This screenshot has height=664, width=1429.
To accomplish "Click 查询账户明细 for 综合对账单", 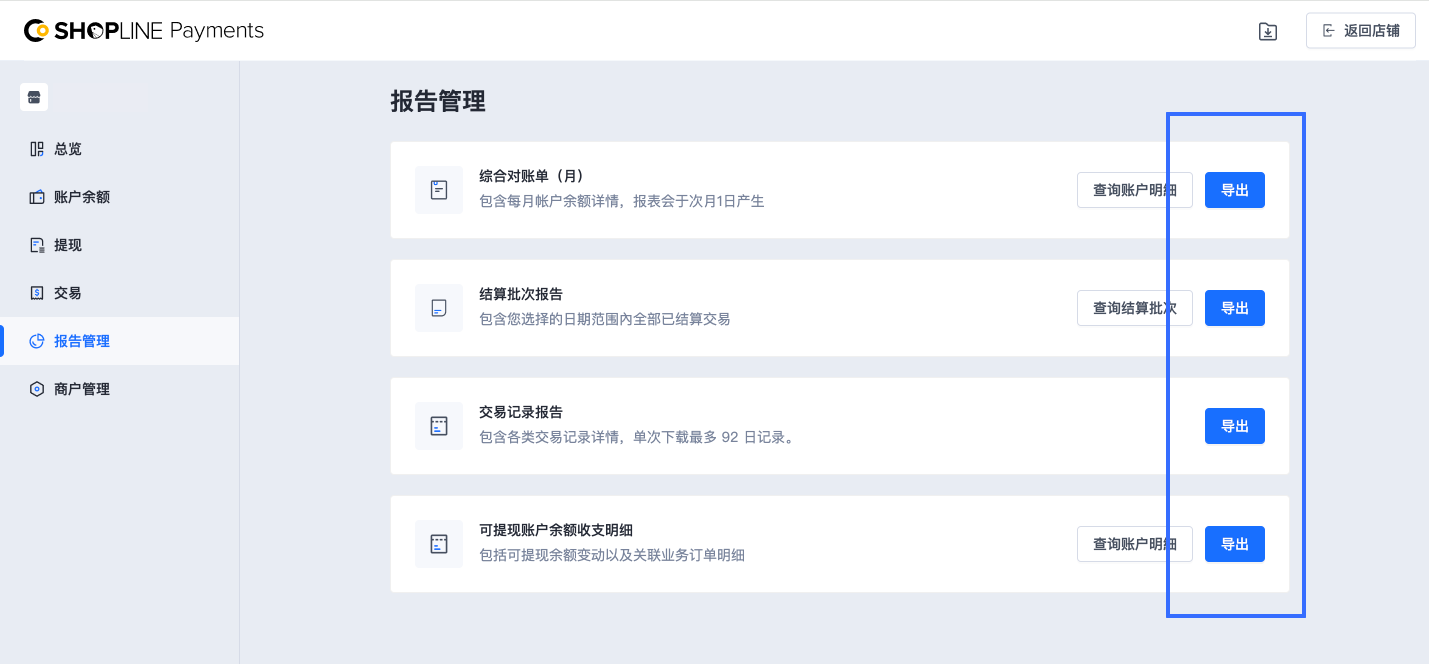I will [x=1134, y=190].
